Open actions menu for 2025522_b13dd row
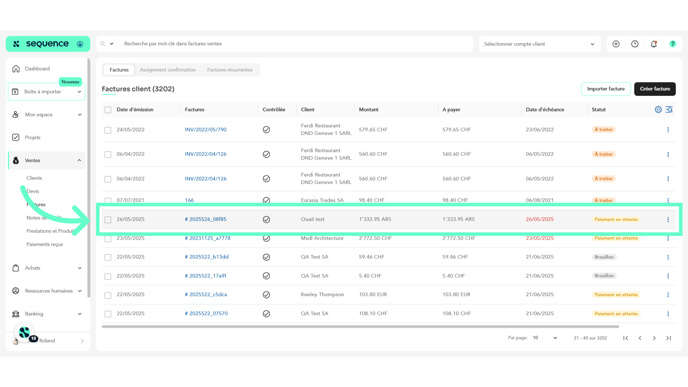 click(x=668, y=257)
